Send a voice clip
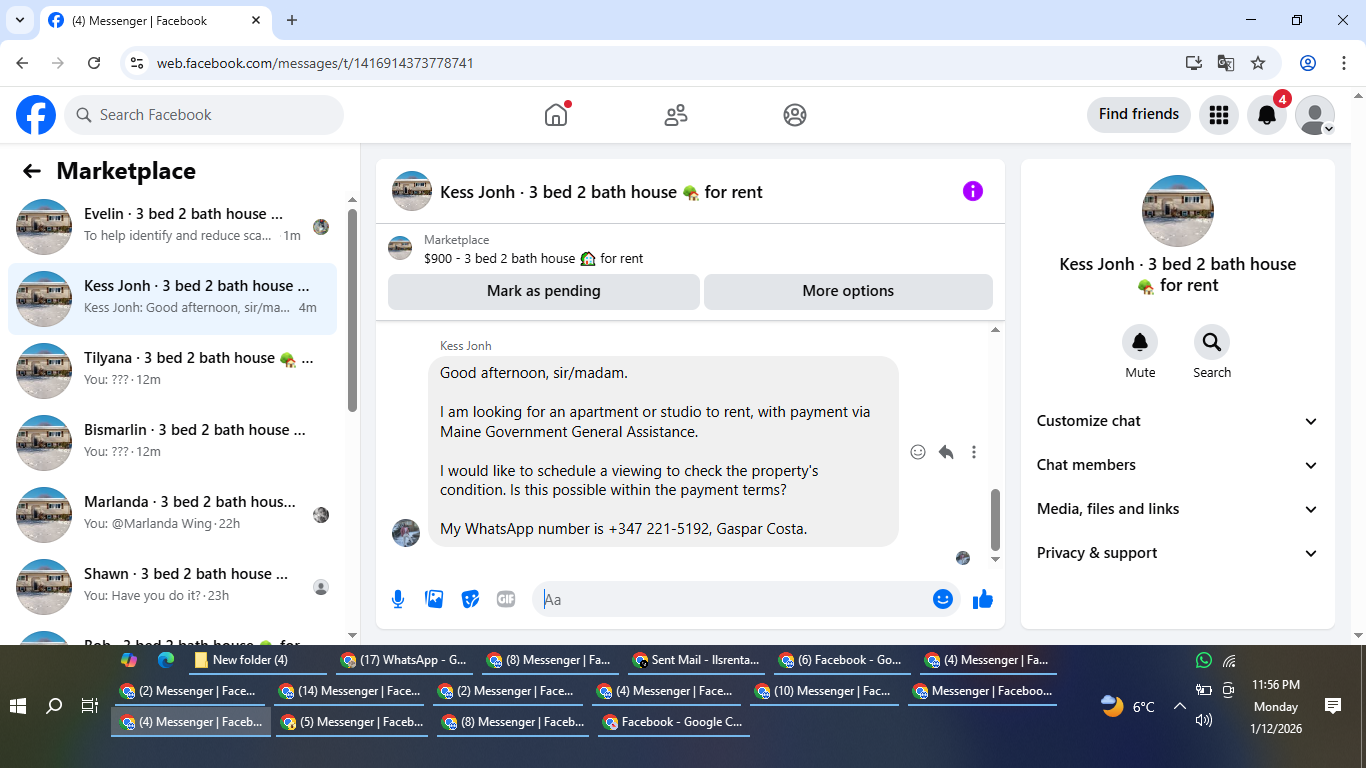The image size is (1366, 768). click(398, 599)
